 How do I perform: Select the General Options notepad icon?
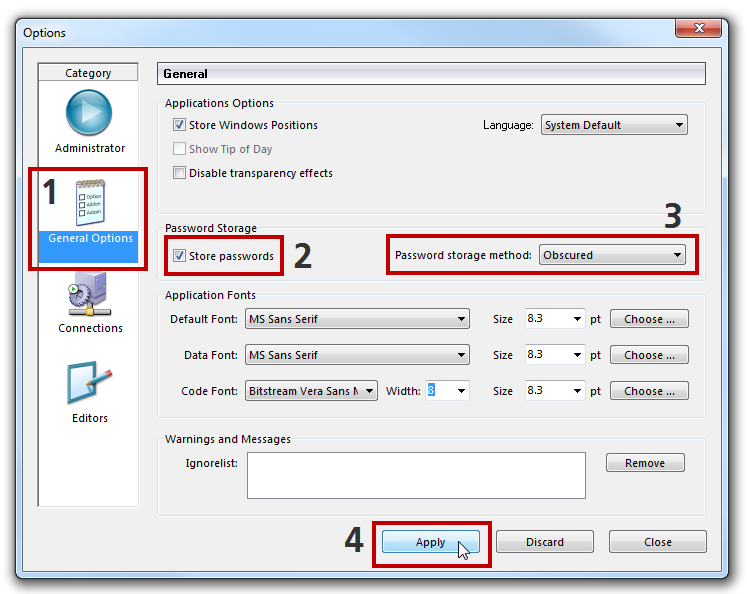90,202
